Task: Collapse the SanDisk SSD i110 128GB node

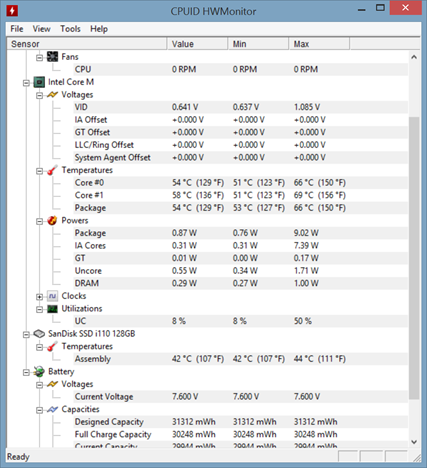Action: click(26, 335)
